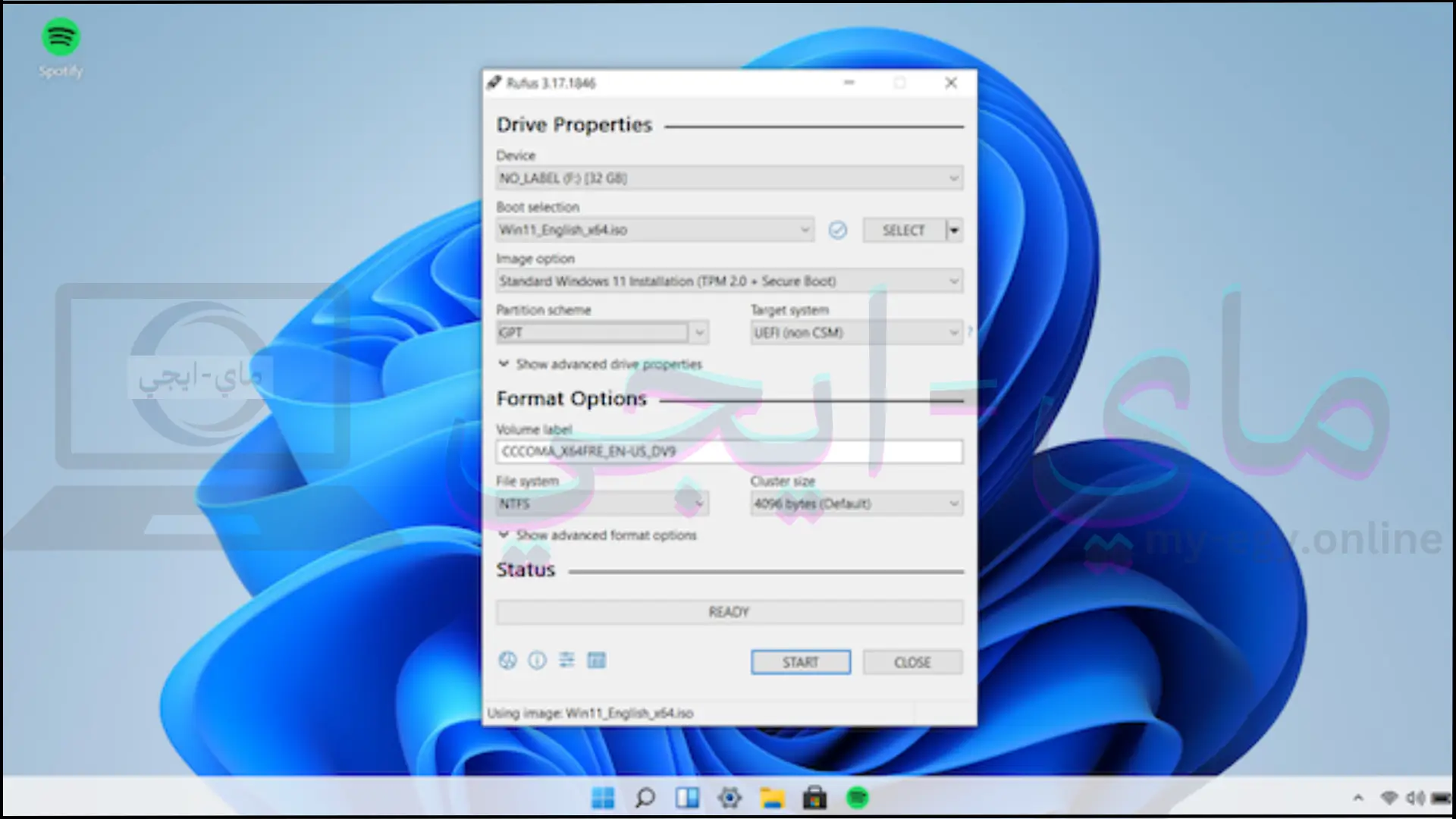Viewport: 1456px width, 819px height.
Task: Click the 'Format Options' heading
Action: (x=571, y=399)
